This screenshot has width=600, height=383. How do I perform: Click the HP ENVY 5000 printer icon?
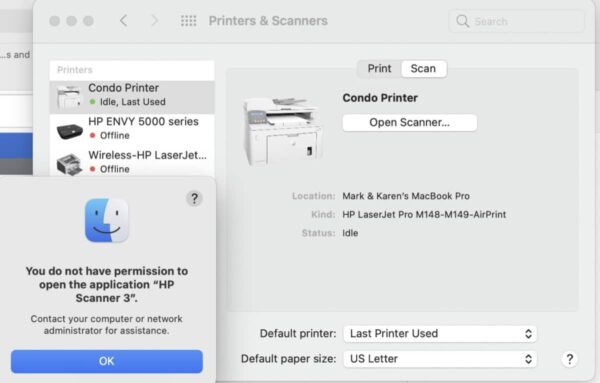[69, 131]
